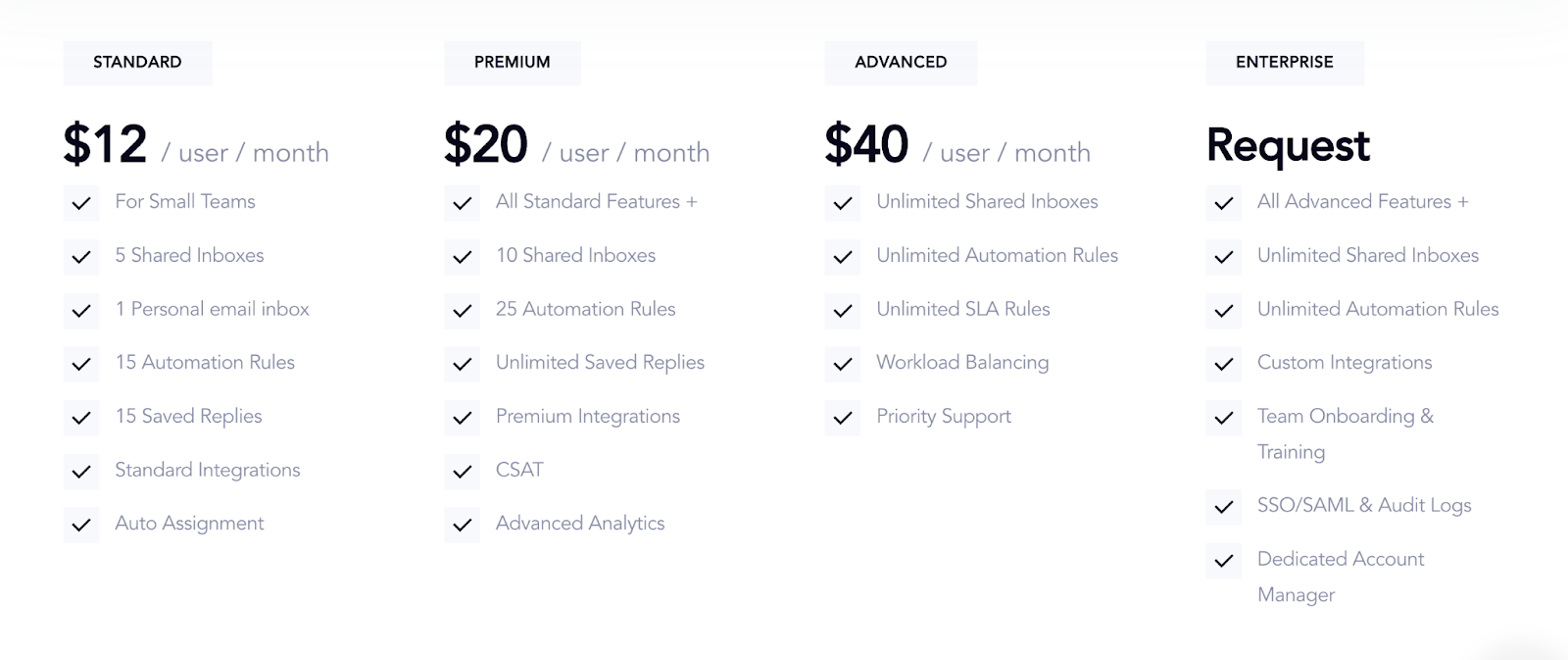Click checkmark beside Advanced Analytics

tap(463, 525)
